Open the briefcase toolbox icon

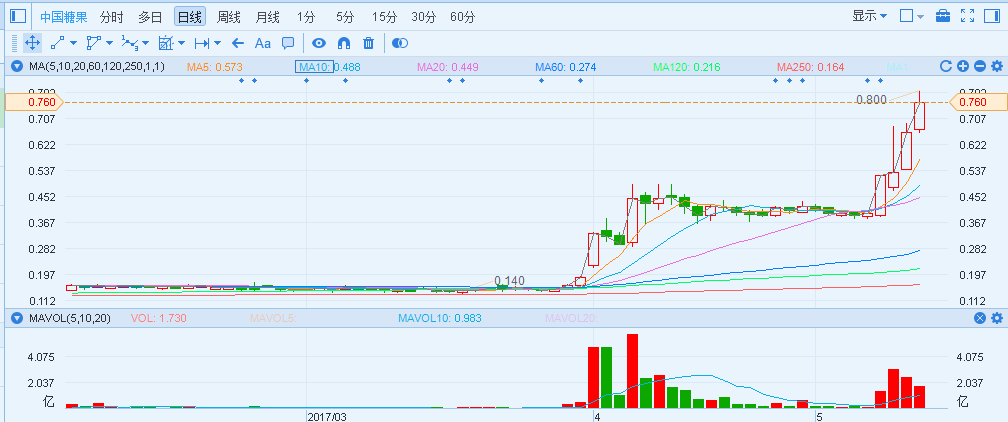[943, 16]
